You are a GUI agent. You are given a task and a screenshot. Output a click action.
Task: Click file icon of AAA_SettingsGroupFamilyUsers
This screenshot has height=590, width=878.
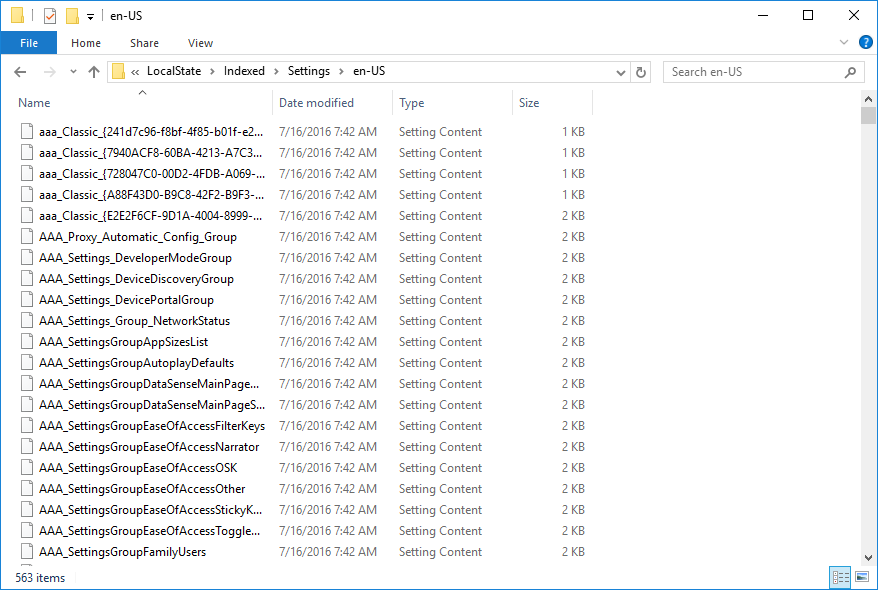[27, 551]
